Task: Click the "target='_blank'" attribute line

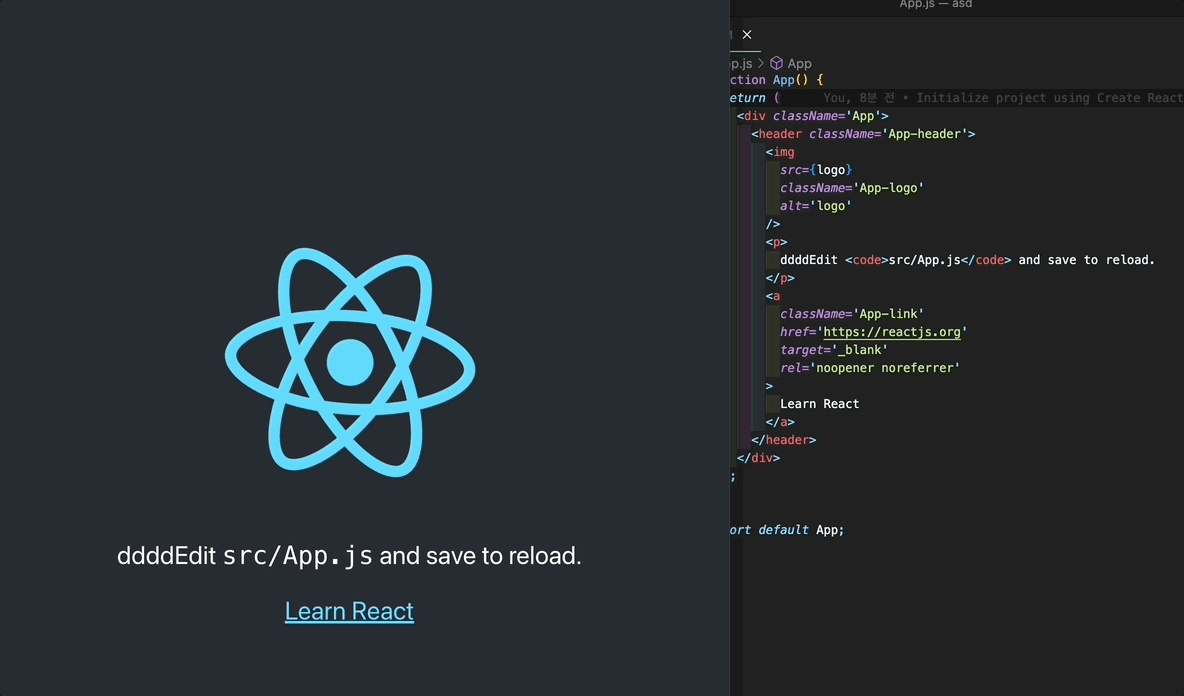Action: click(834, 350)
